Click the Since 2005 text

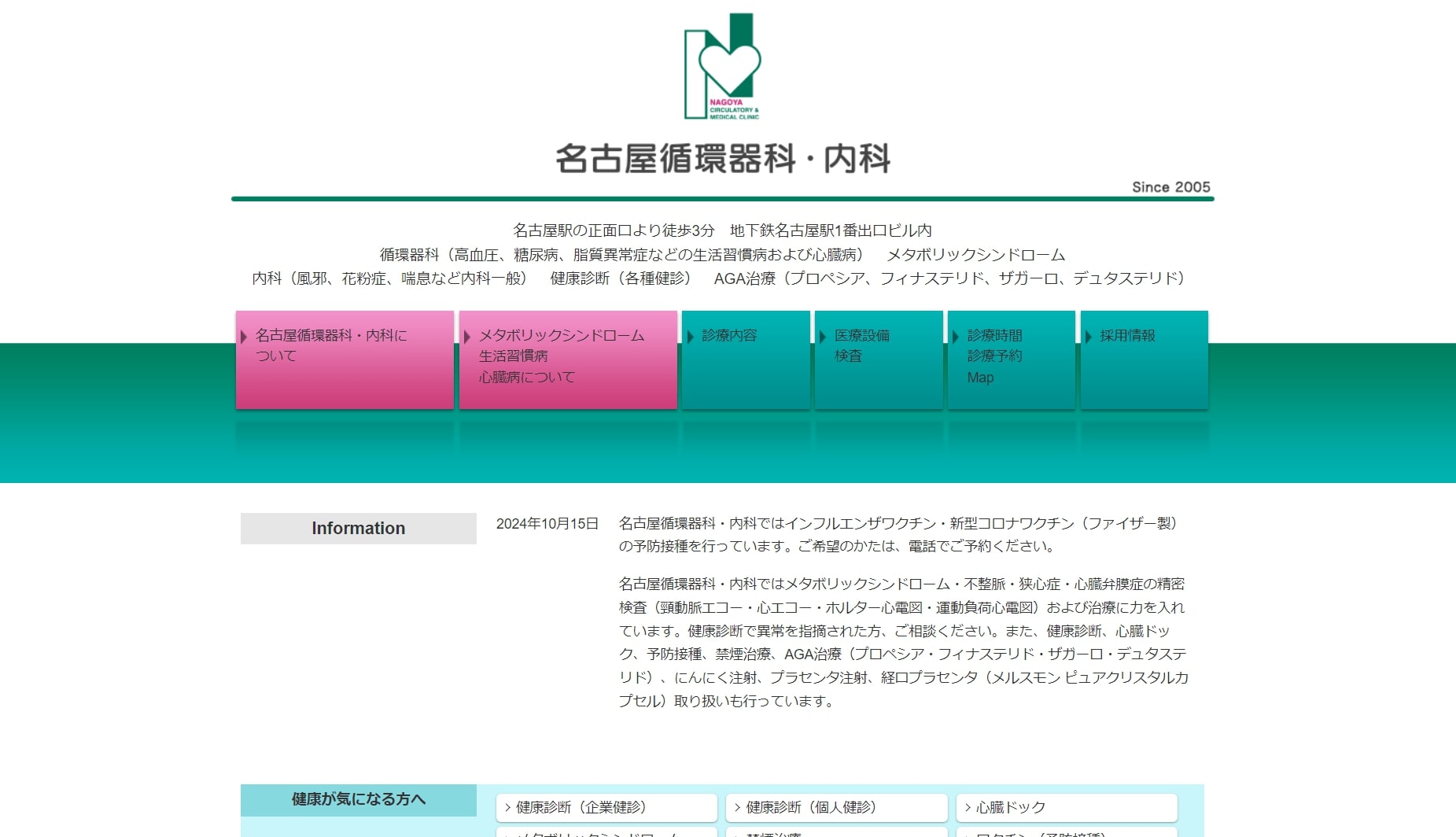click(x=1171, y=187)
